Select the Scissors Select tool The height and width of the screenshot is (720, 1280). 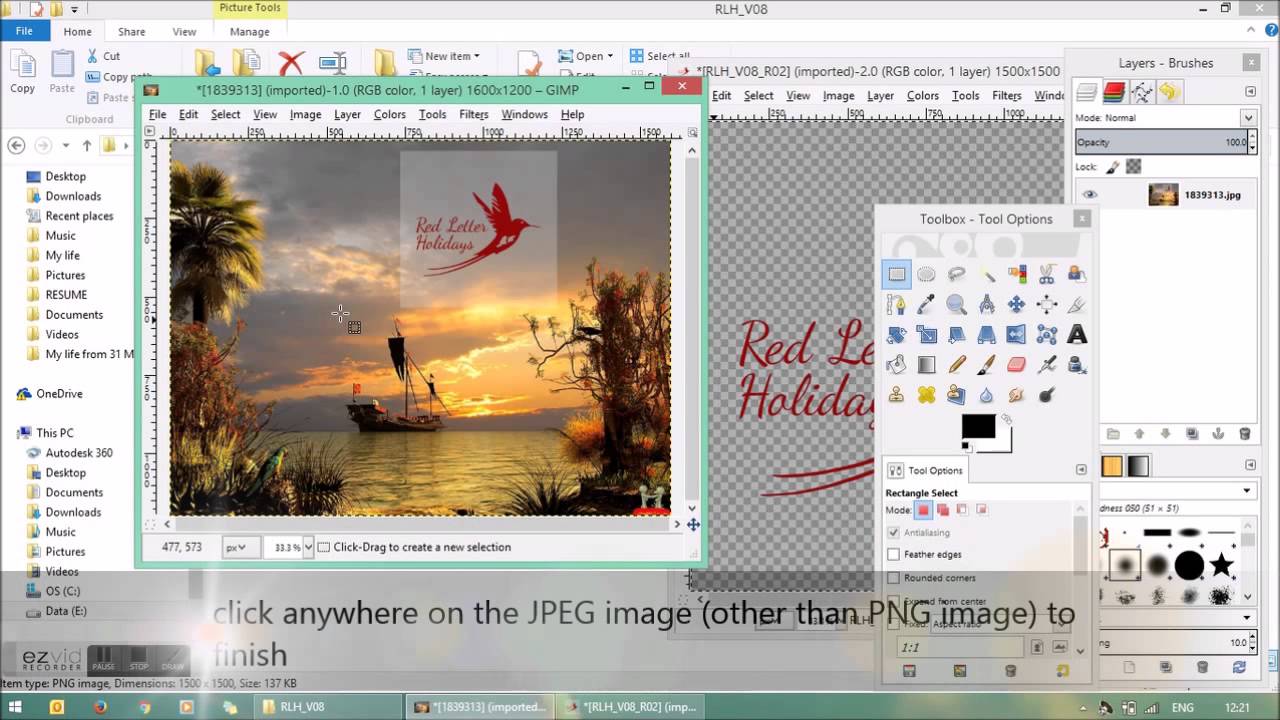tap(1047, 274)
